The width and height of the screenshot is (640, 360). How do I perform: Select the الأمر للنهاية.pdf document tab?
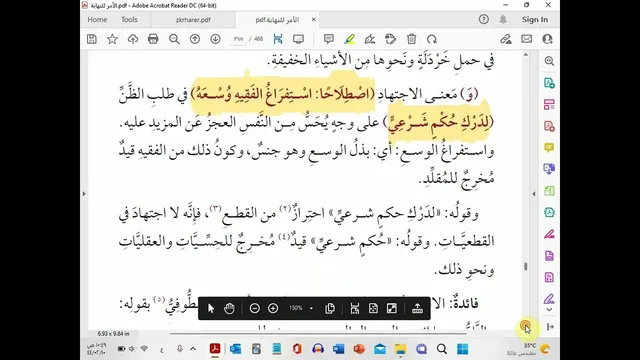277,20
